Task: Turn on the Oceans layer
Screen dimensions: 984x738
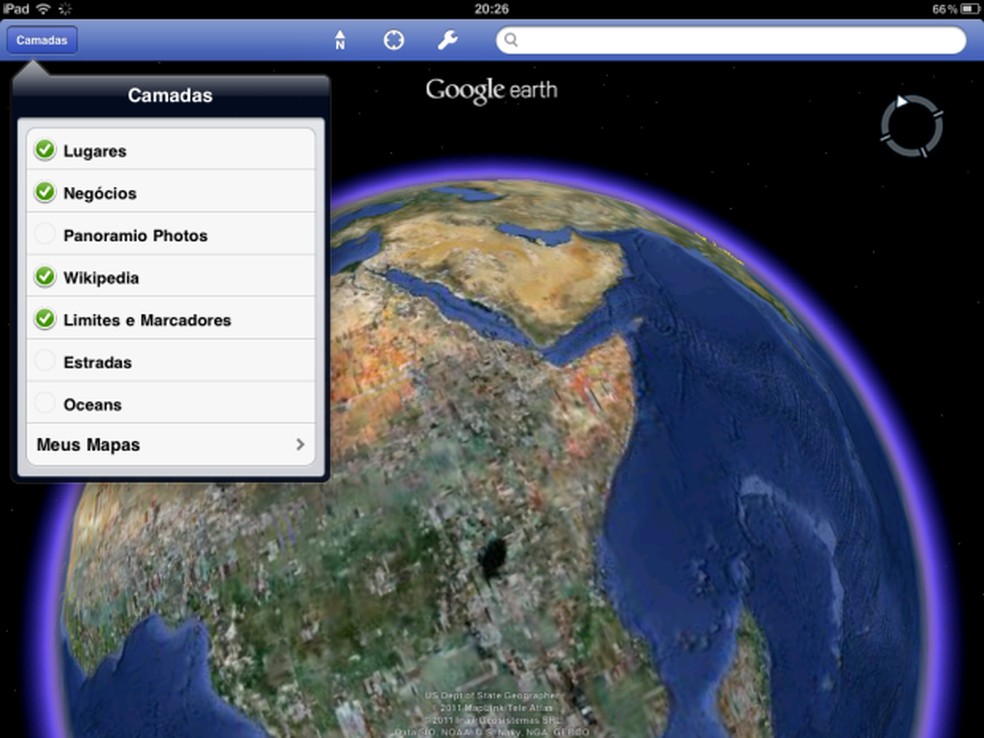Action: (45, 403)
